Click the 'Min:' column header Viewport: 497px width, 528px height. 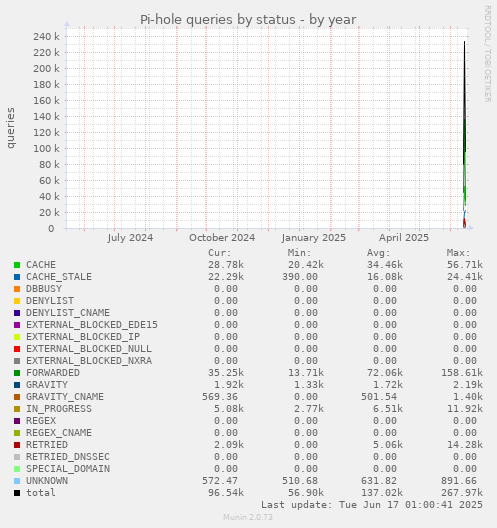299,253
